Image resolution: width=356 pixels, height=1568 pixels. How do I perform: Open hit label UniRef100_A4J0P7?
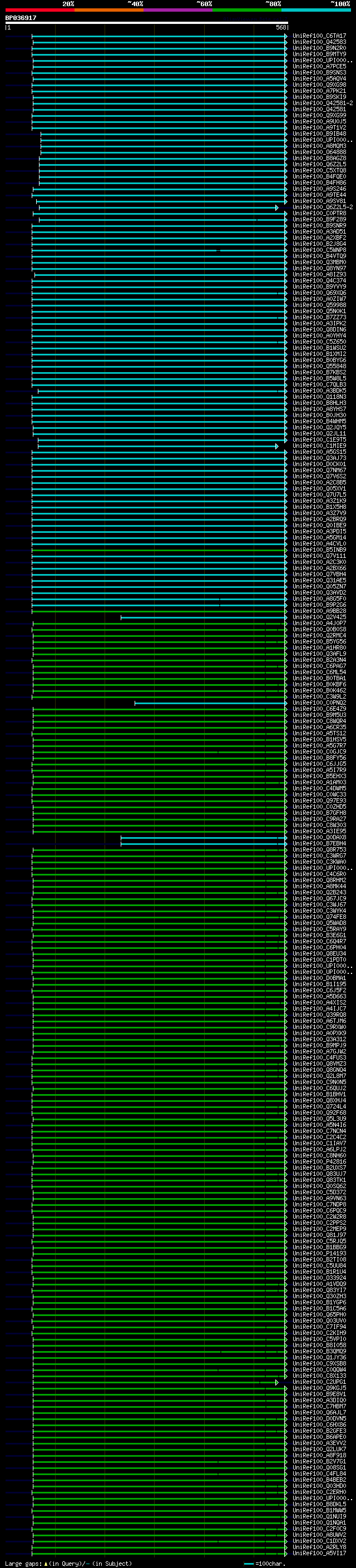point(319,624)
